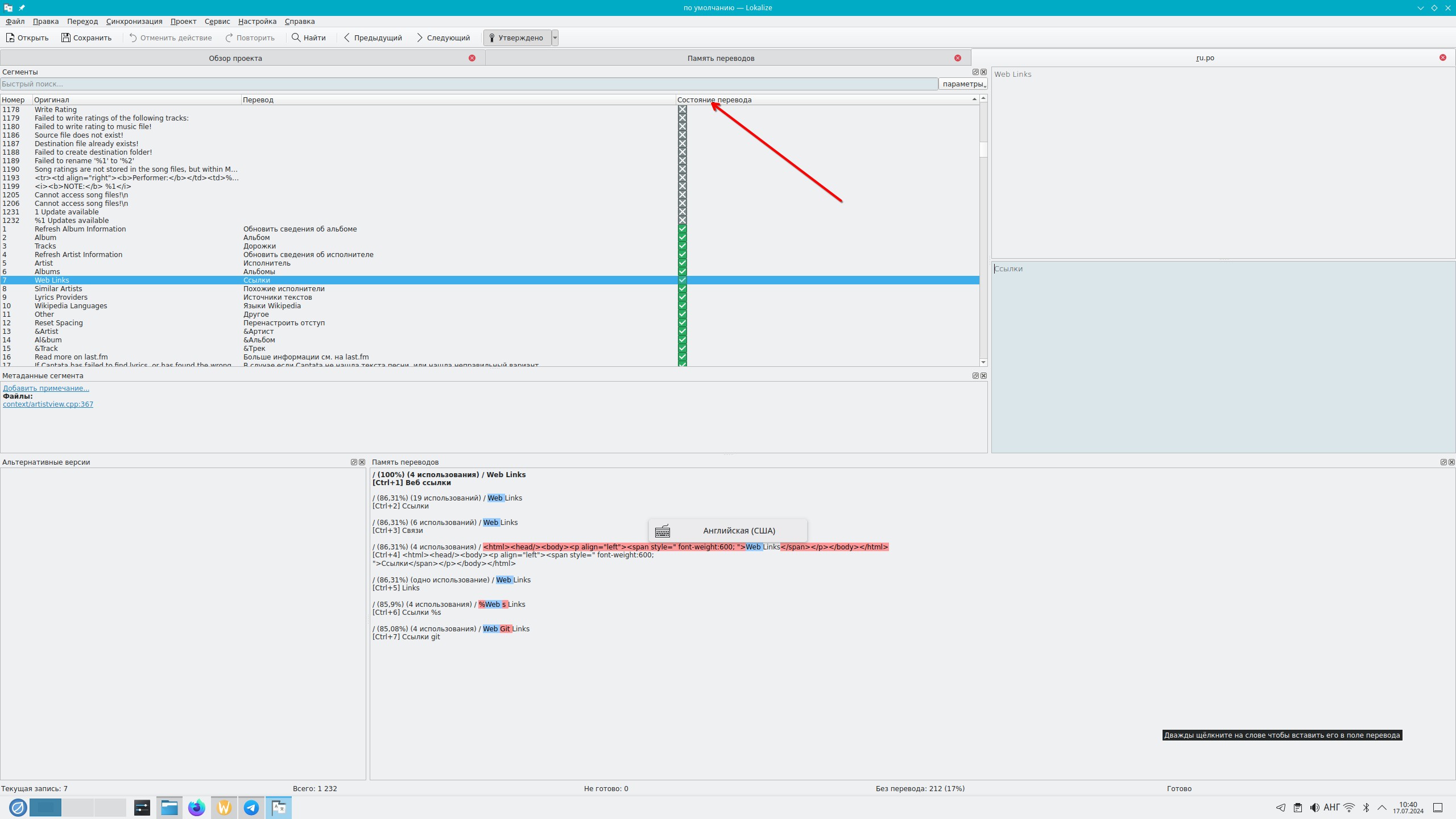Click the green check status of Web Links
The height and width of the screenshot is (819, 1456).
(x=682, y=280)
